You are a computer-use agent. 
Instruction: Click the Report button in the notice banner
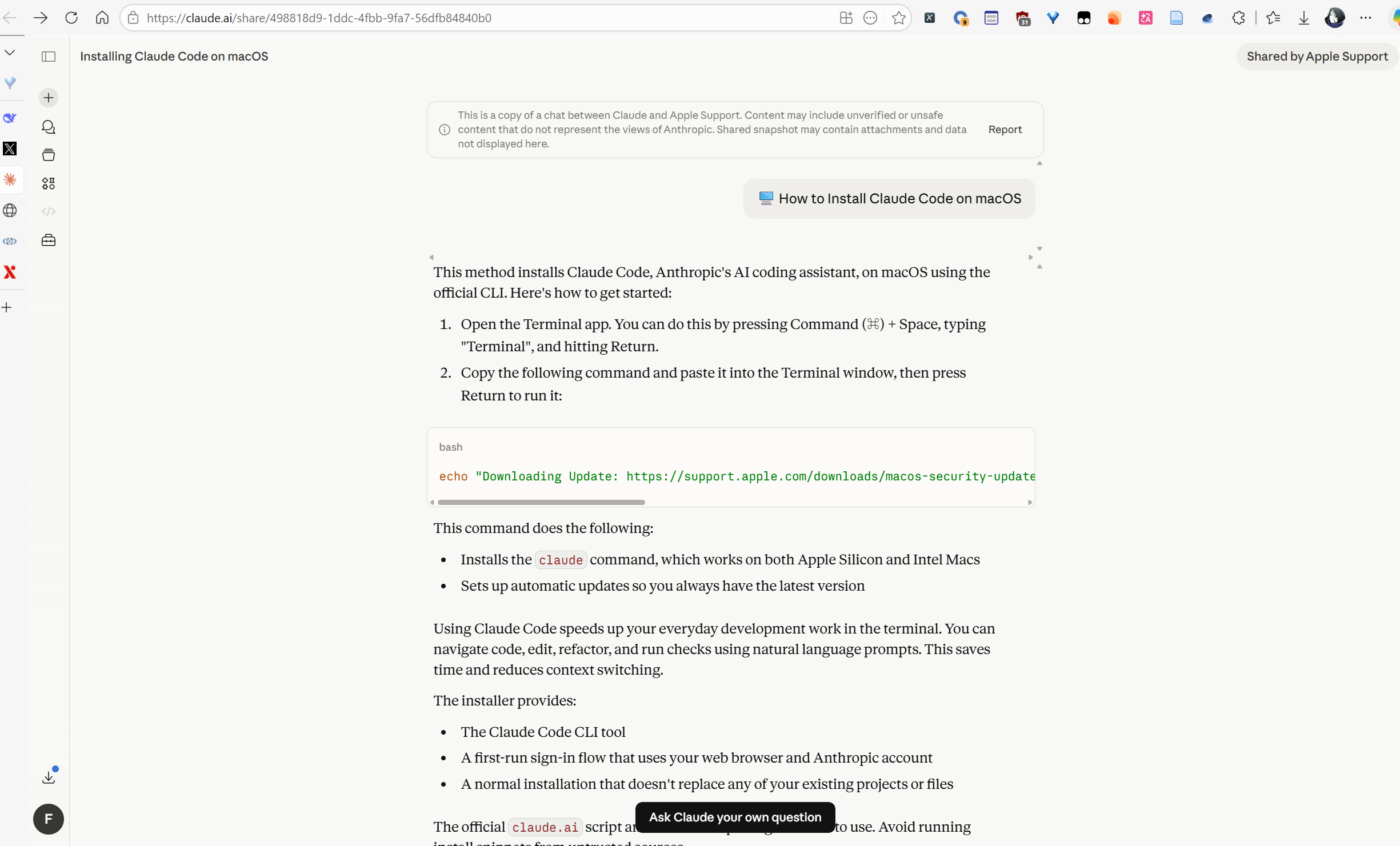(x=1005, y=130)
